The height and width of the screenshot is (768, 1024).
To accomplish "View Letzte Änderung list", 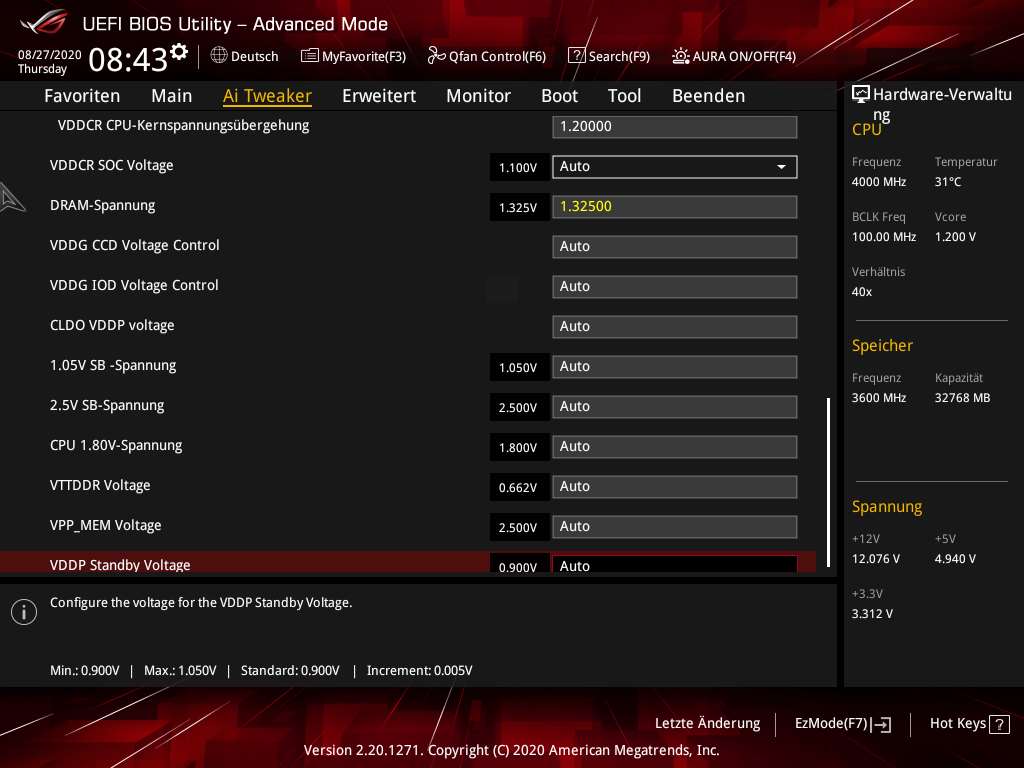I will click(x=707, y=723).
